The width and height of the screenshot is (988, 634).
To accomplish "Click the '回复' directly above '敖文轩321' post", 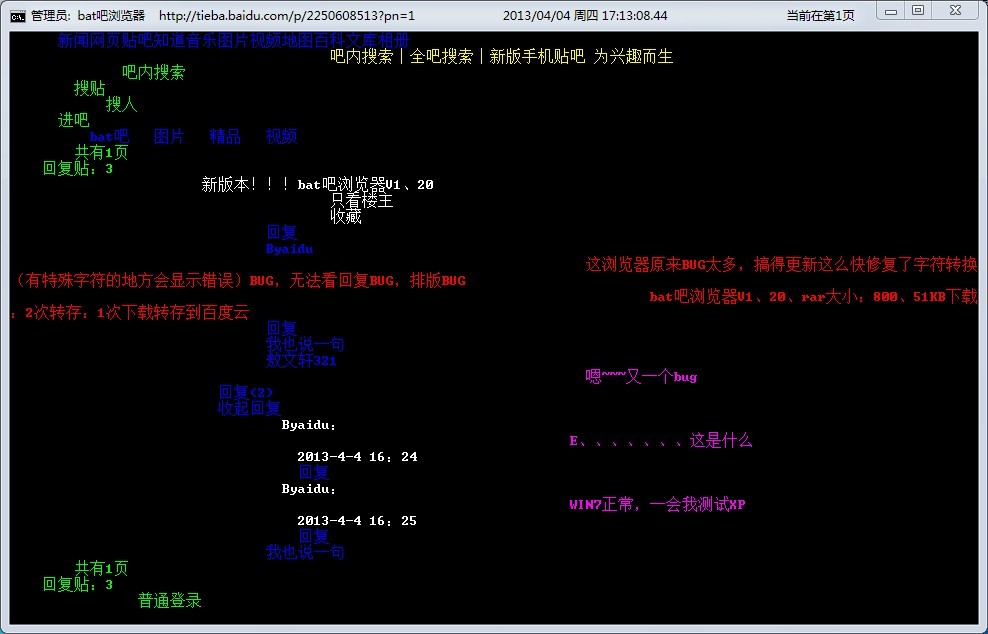I will pyautogui.click(x=282, y=328).
